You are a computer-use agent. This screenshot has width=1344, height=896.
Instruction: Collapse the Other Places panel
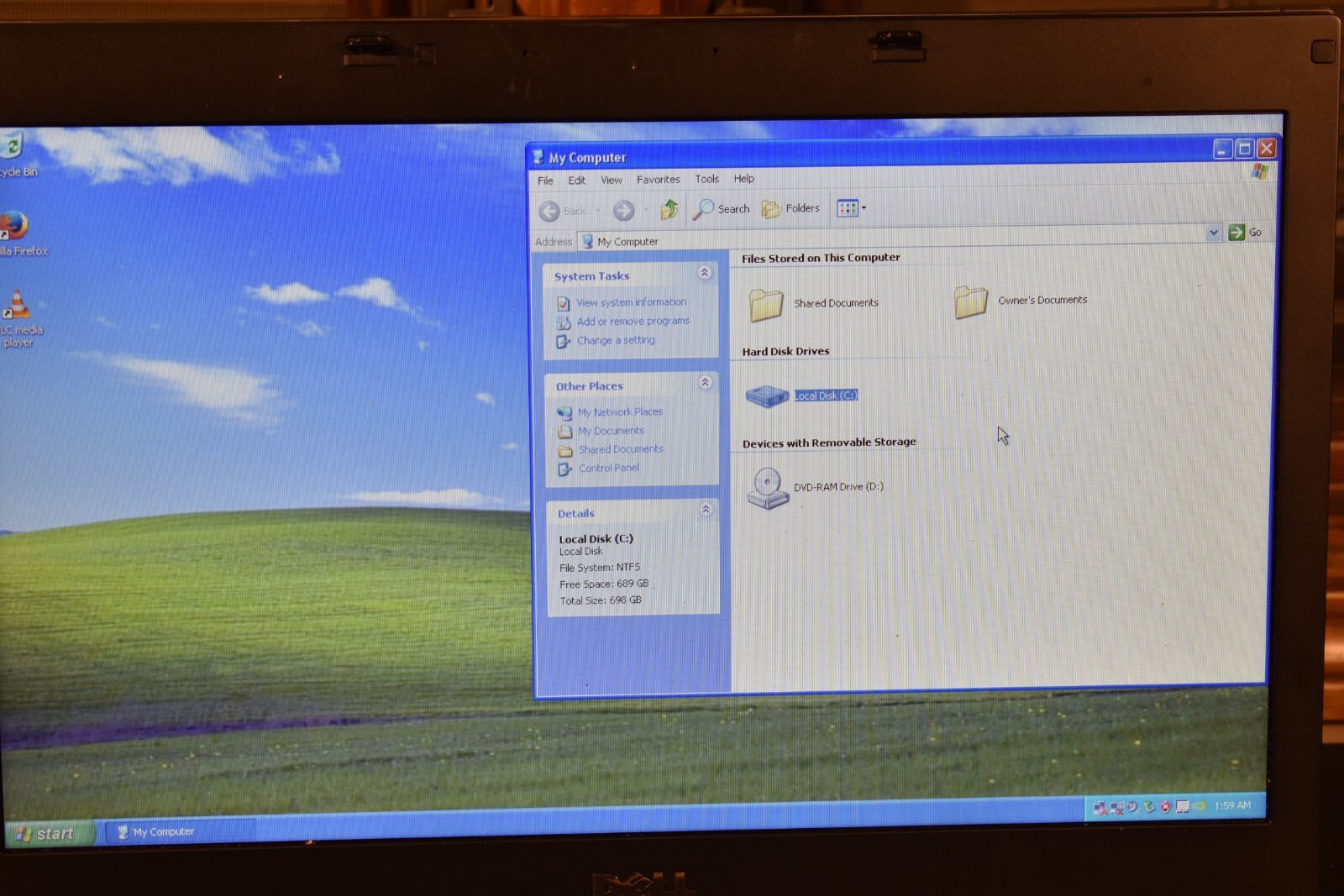pos(706,383)
